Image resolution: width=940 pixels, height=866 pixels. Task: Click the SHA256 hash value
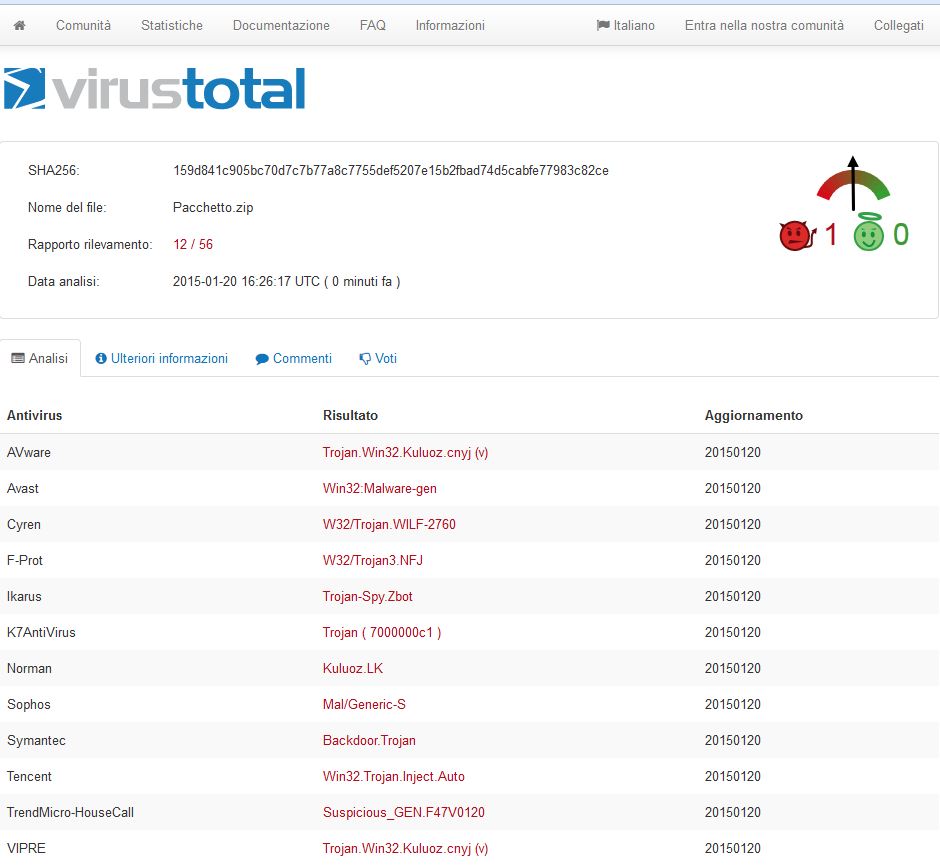[391, 170]
